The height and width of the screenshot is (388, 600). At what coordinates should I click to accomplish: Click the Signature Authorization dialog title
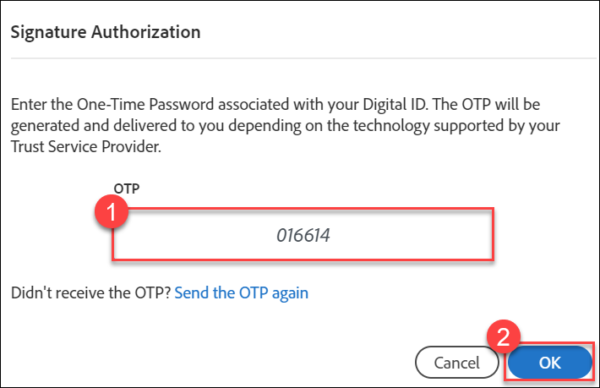106,32
